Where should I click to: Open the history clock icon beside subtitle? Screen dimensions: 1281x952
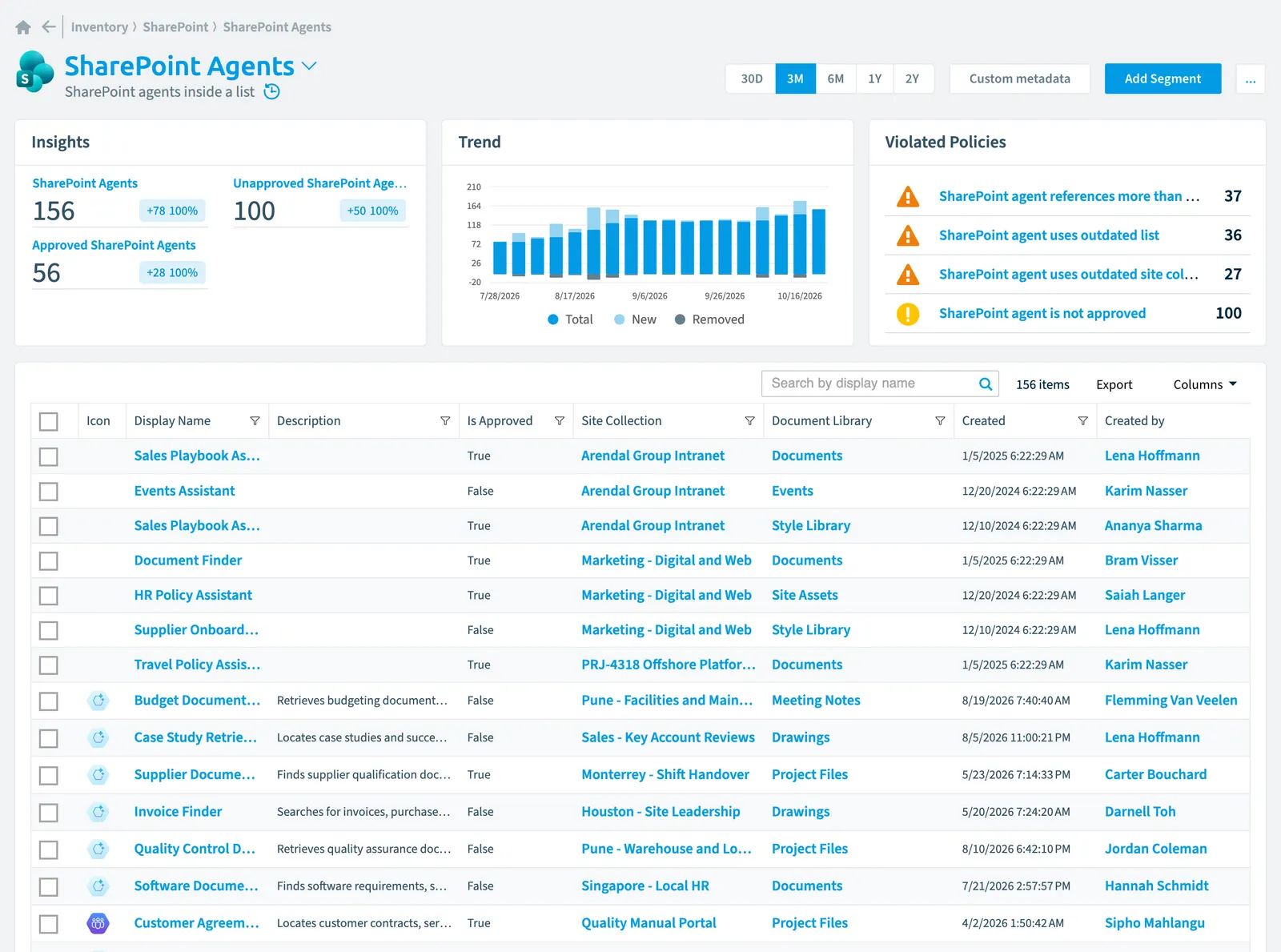tap(272, 91)
